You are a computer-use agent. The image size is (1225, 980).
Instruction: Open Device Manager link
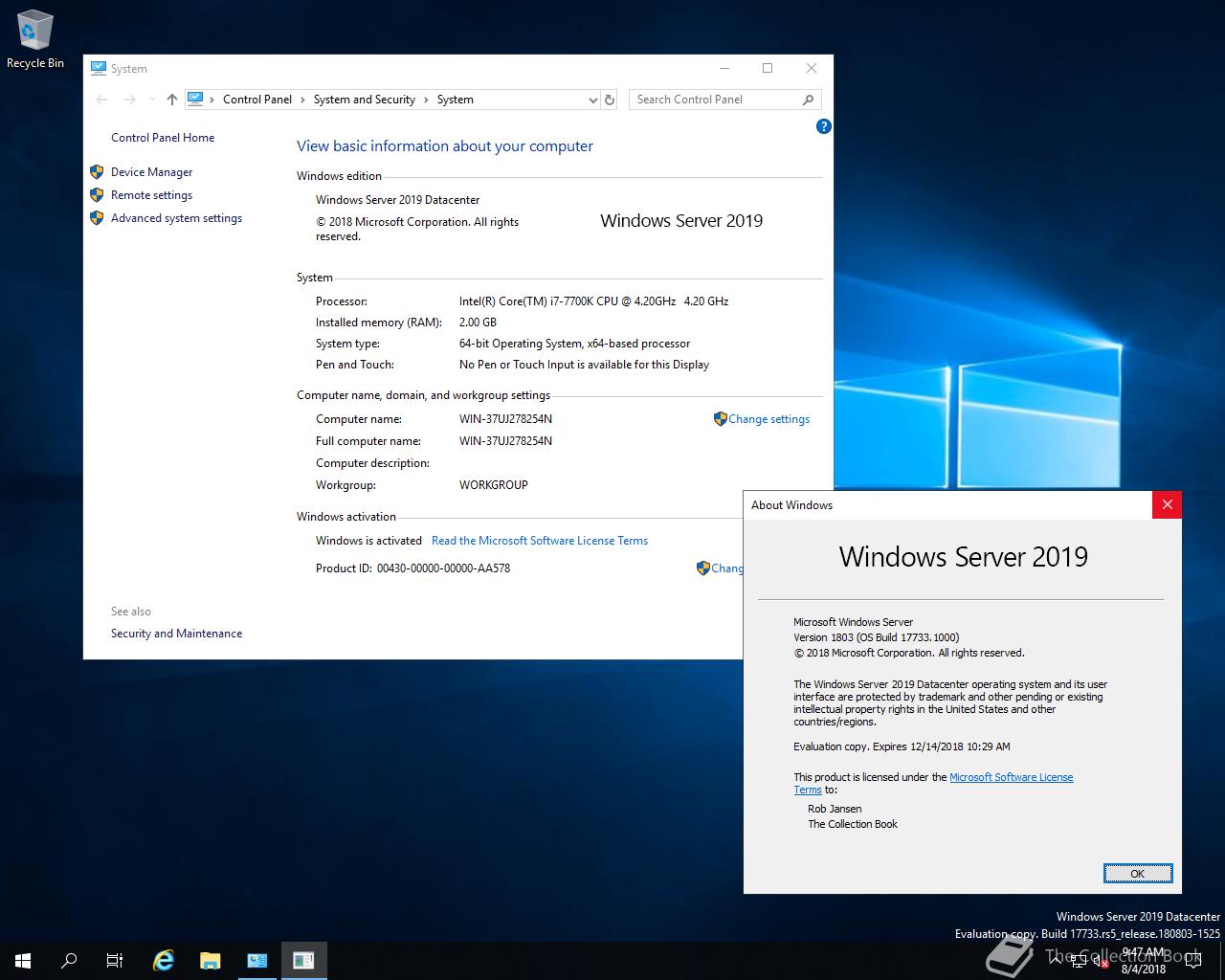(x=151, y=172)
